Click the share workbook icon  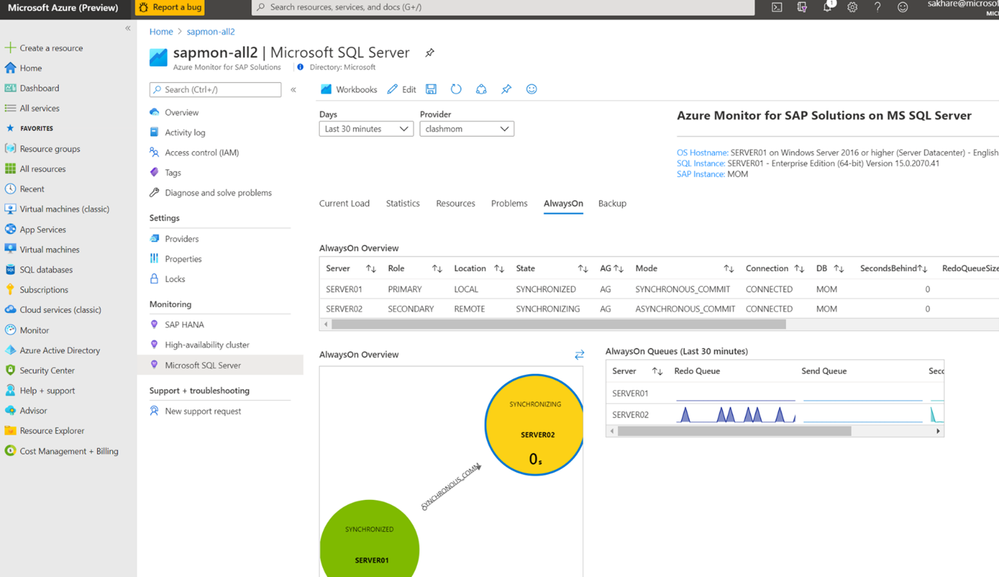[x=481, y=89]
